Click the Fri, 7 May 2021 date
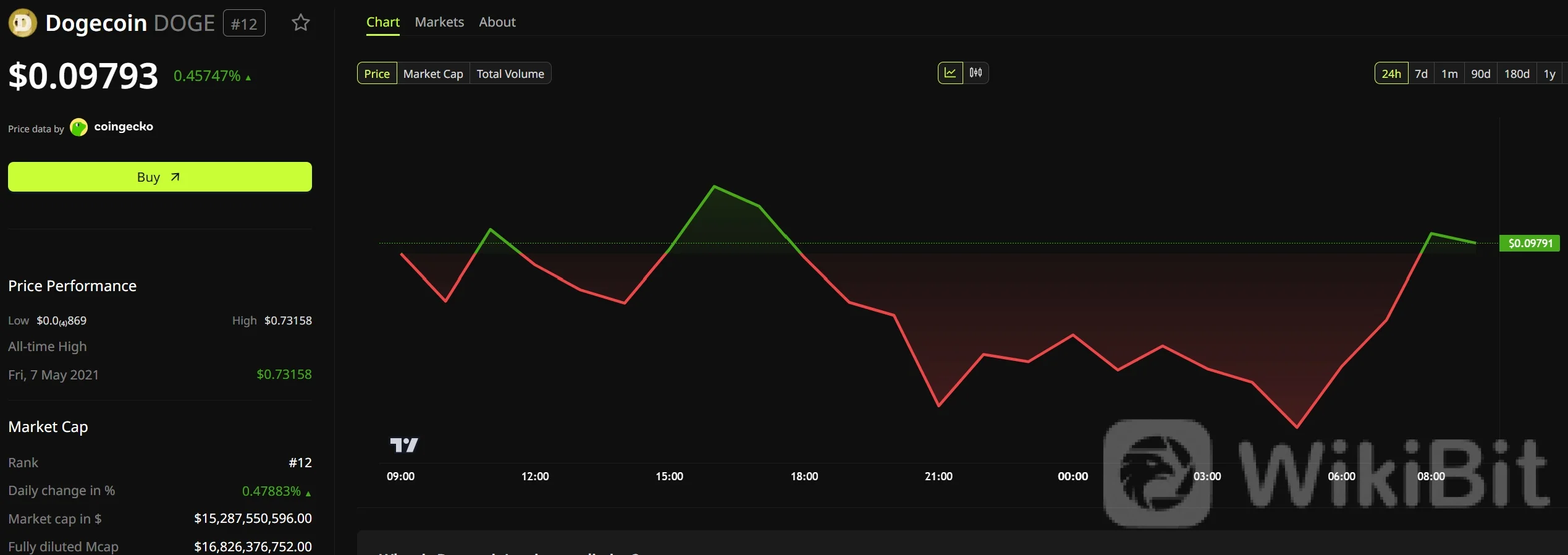 pyautogui.click(x=53, y=375)
